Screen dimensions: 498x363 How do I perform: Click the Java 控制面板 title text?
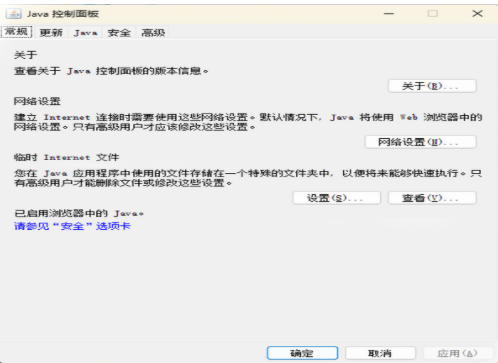[x=63, y=14]
